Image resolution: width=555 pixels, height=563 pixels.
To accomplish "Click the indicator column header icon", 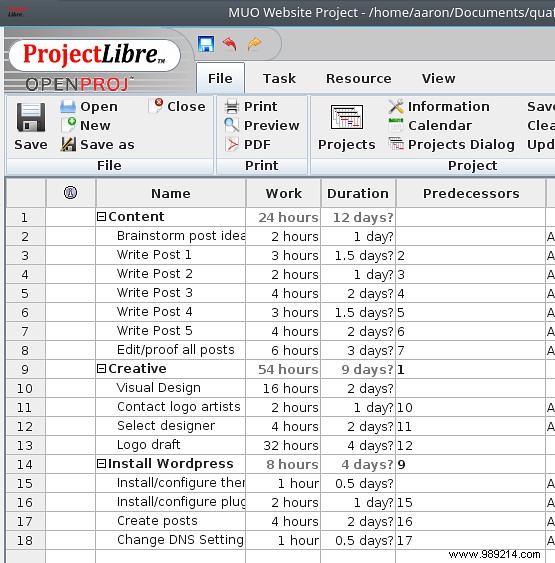I will point(70,193).
